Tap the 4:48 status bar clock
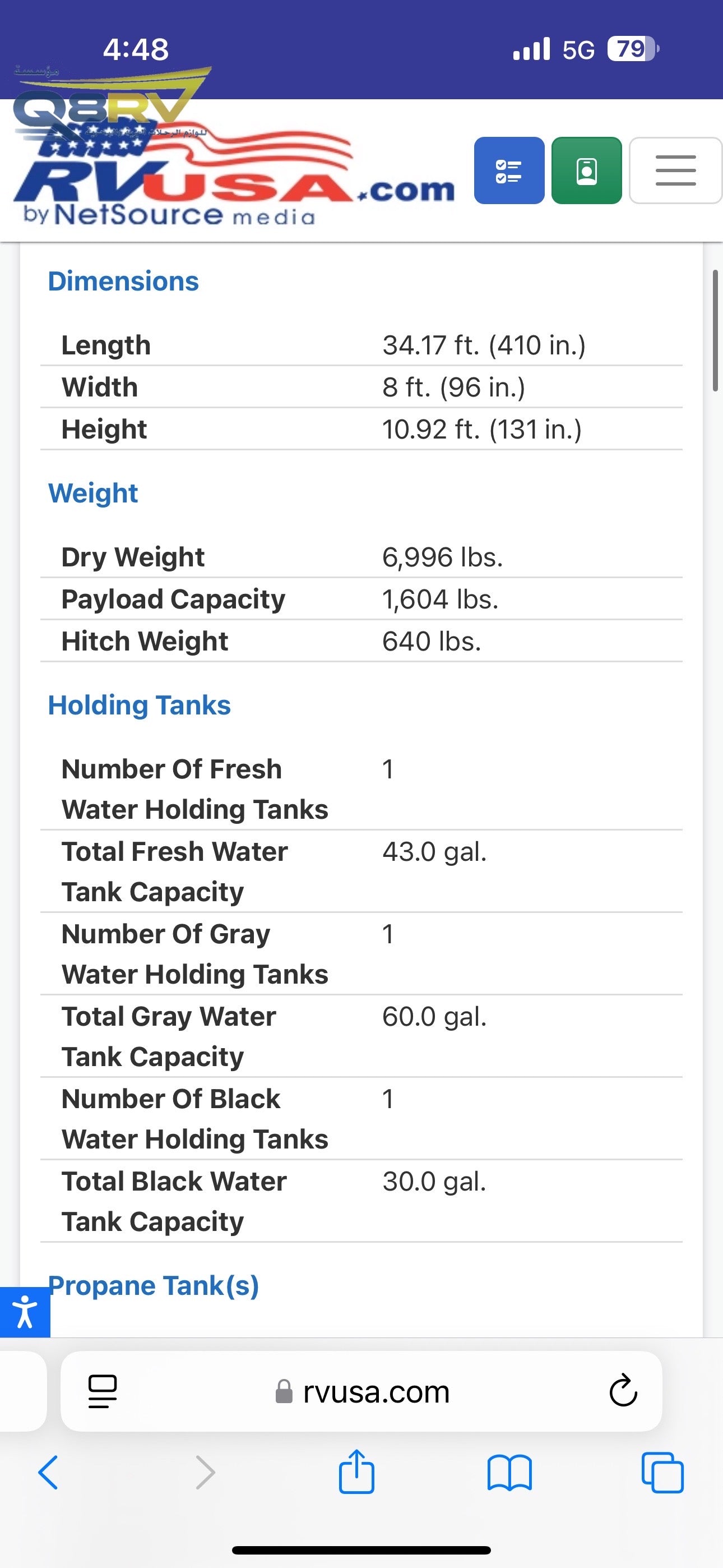 coord(136,49)
